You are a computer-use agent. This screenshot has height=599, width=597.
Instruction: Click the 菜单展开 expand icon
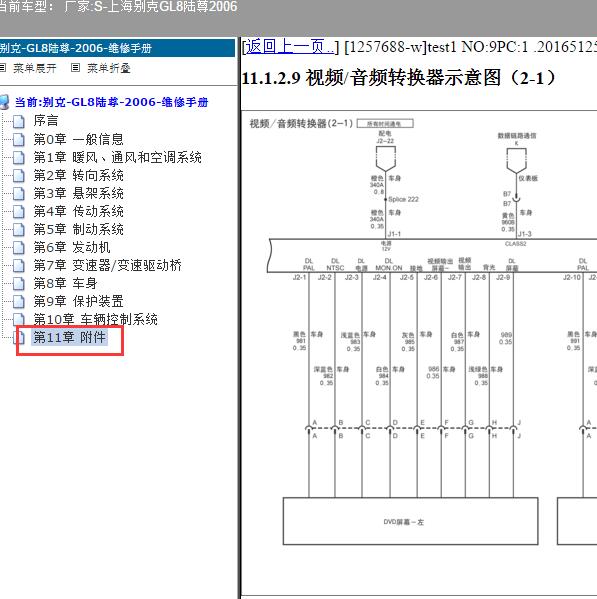3,68
